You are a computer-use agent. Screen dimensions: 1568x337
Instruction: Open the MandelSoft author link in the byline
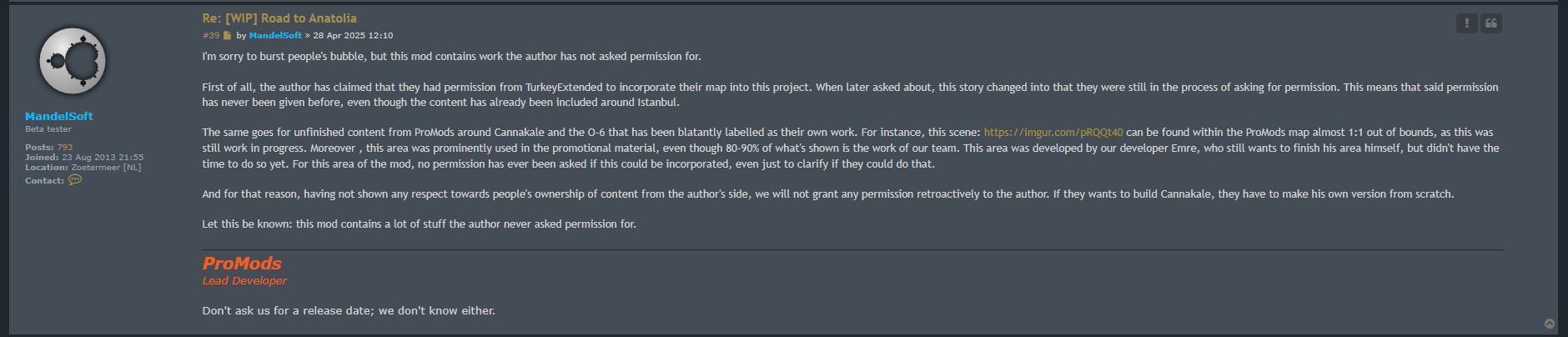coord(275,36)
